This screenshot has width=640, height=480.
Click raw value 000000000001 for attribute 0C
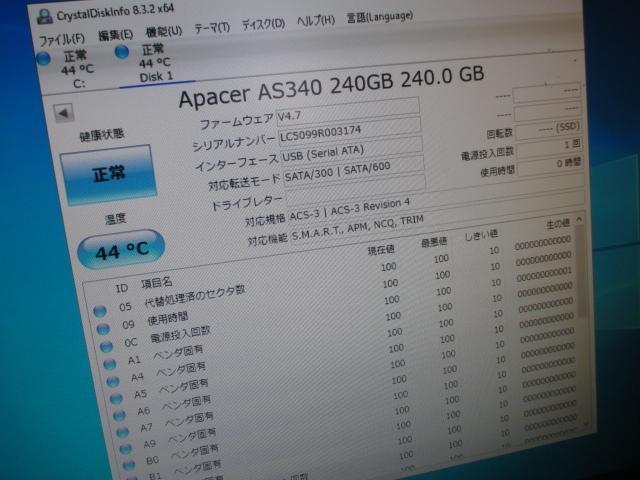click(x=544, y=275)
